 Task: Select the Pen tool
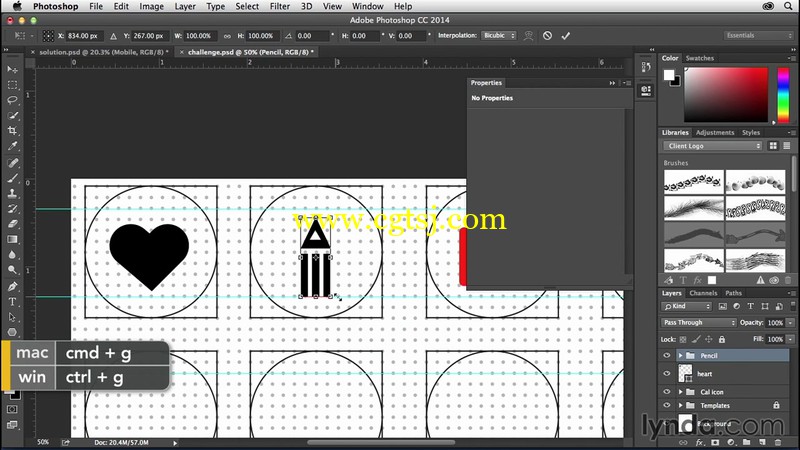(12, 286)
